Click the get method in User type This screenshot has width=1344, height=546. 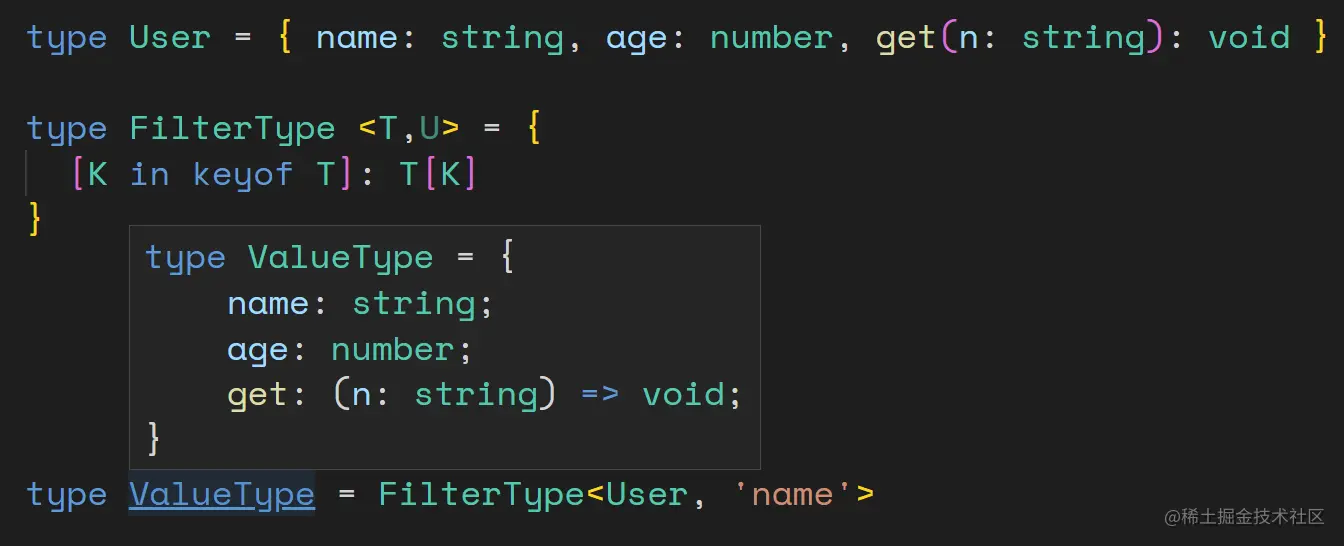(906, 38)
